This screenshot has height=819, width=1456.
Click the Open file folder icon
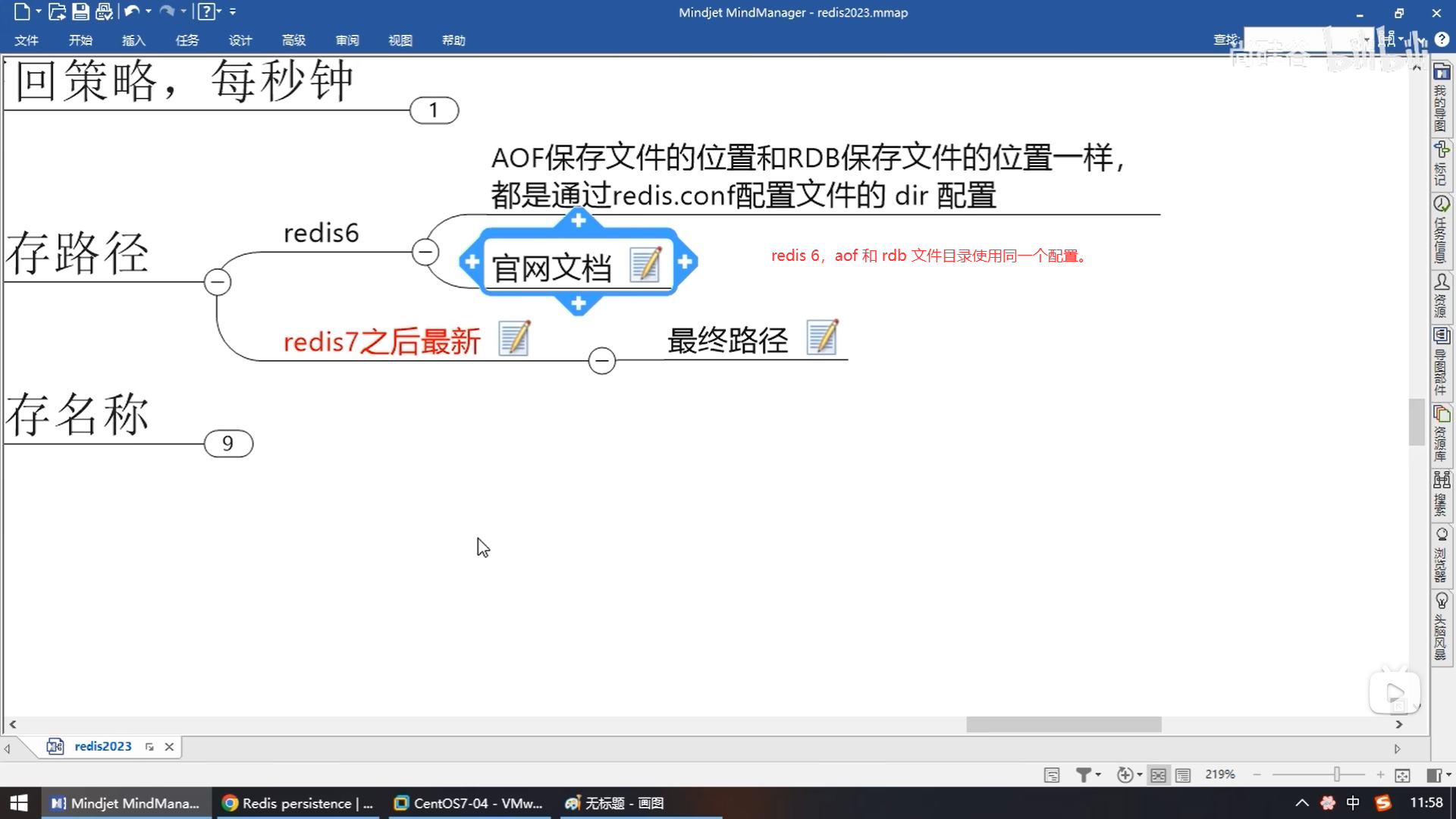[x=57, y=11]
